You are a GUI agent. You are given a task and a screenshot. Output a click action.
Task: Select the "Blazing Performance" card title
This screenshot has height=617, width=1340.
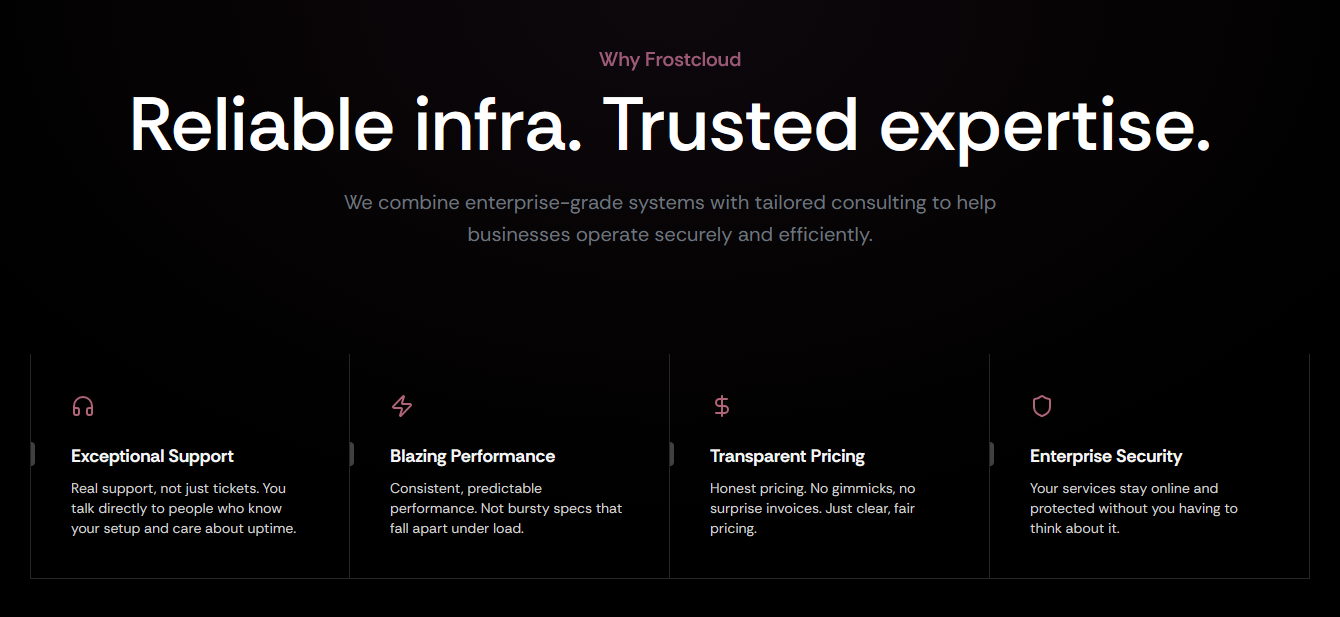click(472, 456)
